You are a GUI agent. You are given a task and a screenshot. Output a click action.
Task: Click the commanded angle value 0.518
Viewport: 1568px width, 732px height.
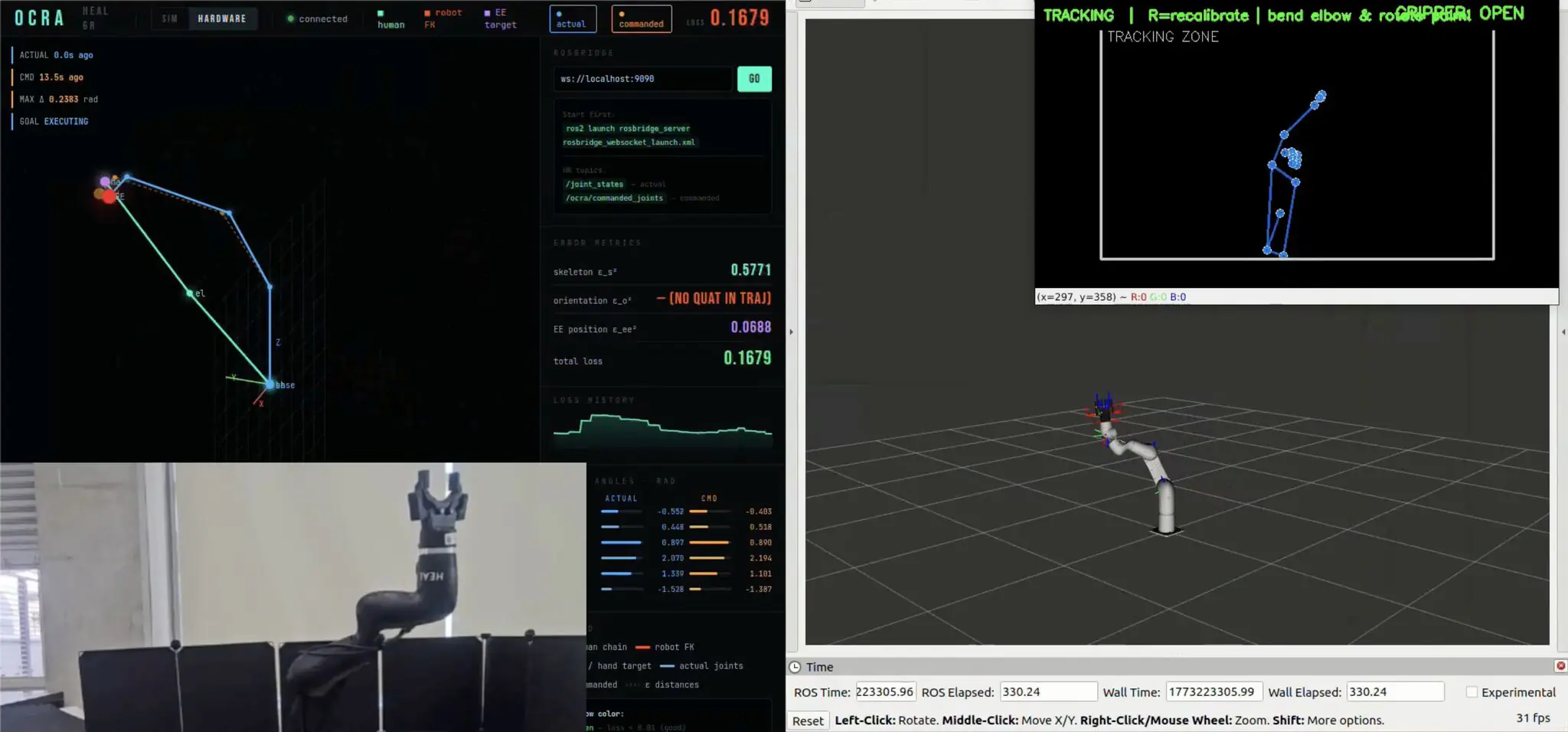(760, 527)
